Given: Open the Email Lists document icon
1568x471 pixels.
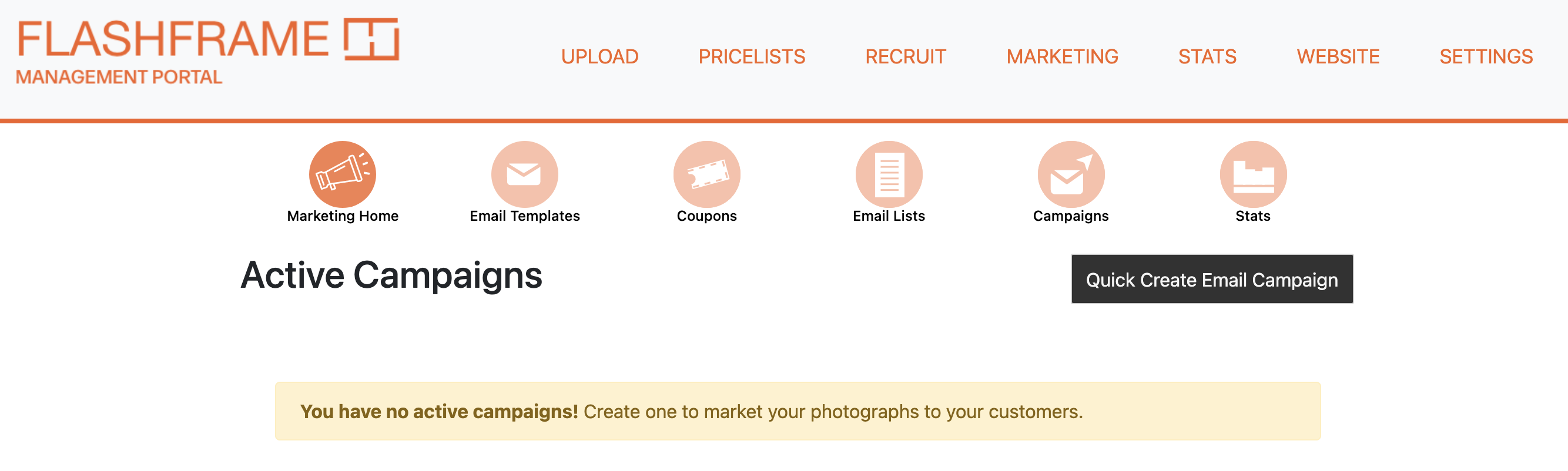Looking at the screenshot, I should tap(889, 174).
